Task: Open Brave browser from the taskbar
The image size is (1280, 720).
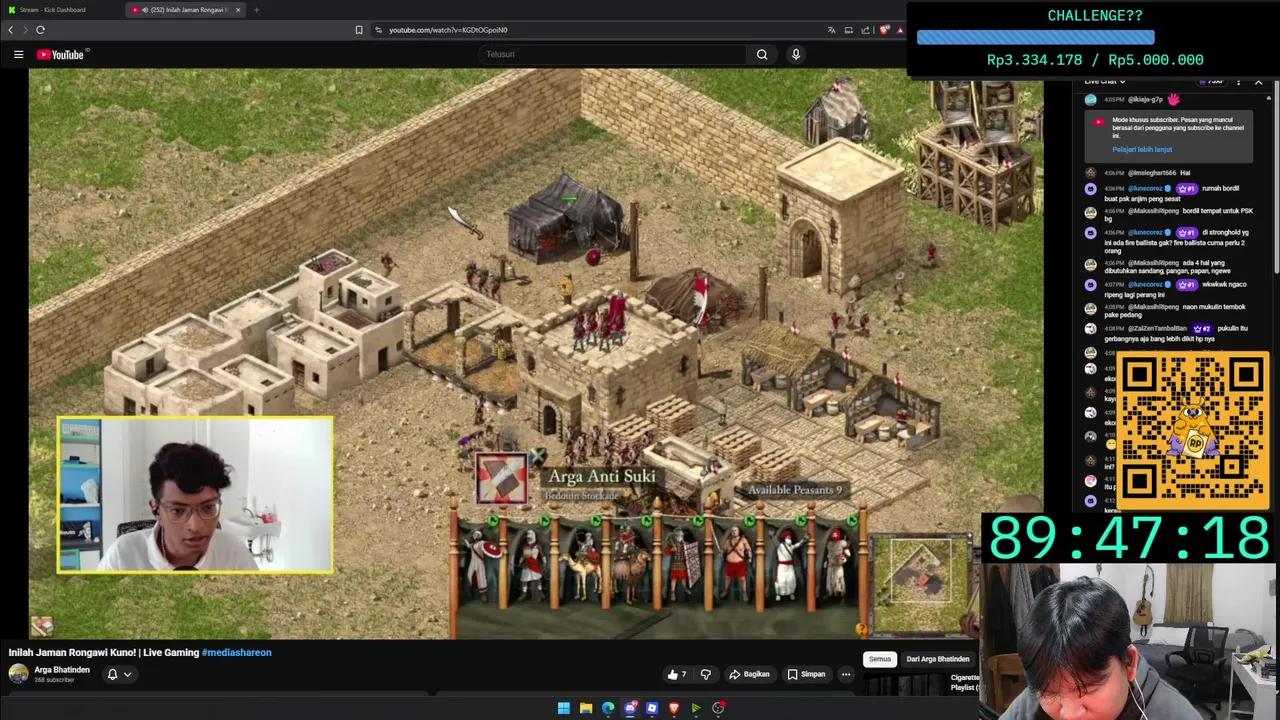Action: point(674,708)
